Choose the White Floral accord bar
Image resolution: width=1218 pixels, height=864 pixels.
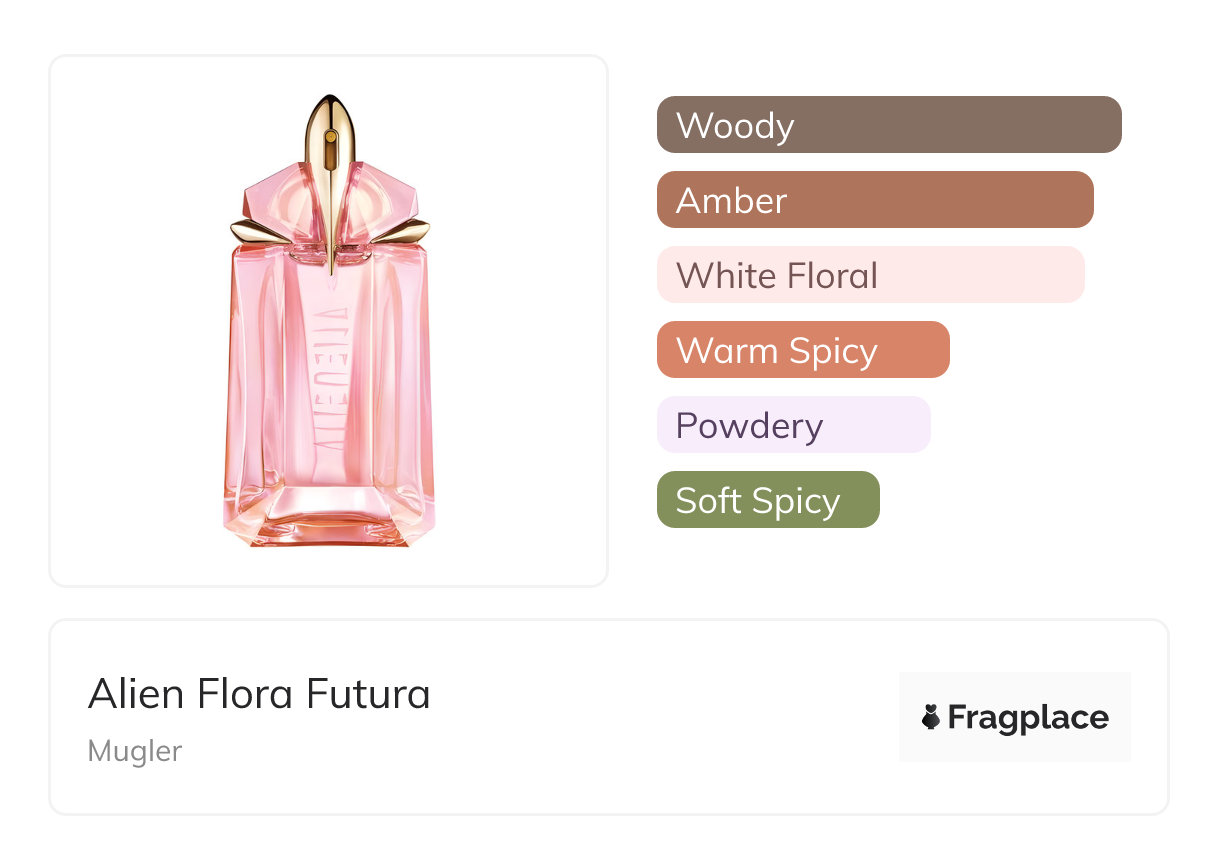(x=870, y=275)
